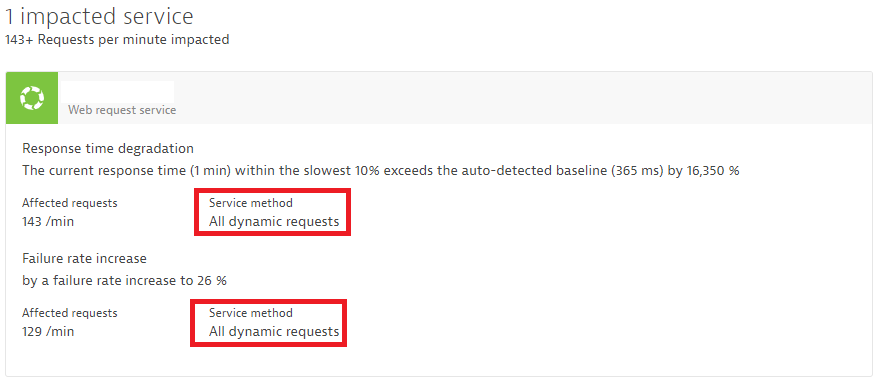The image size is (882, 384).
Task: Click the green web request service icon
Action: [x=32, y=98]
